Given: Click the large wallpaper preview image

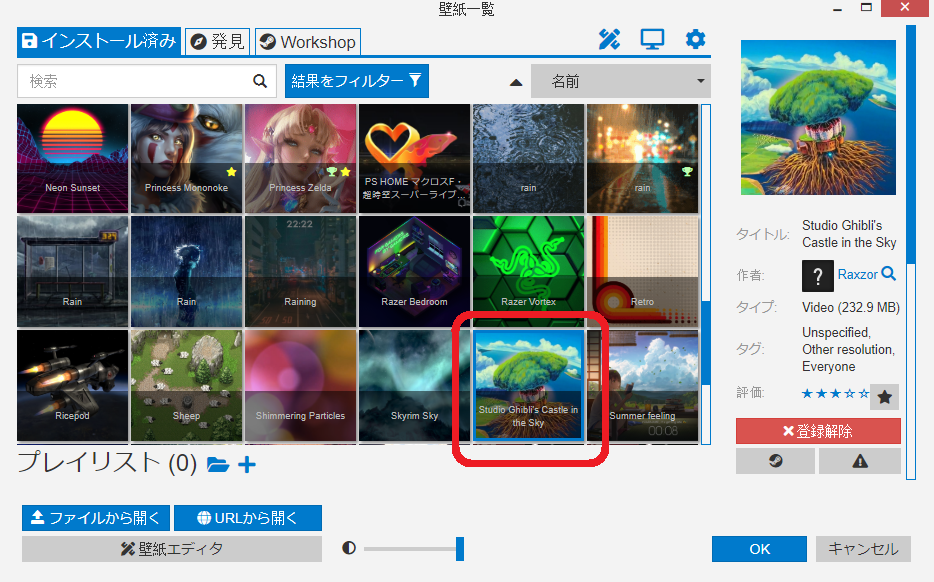Looking at the screenshot, I should [x=818, y=117].
